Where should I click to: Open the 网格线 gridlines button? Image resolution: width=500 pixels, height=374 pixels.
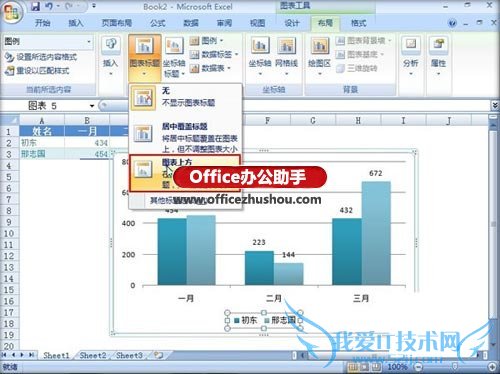click(x=286, y=57)
